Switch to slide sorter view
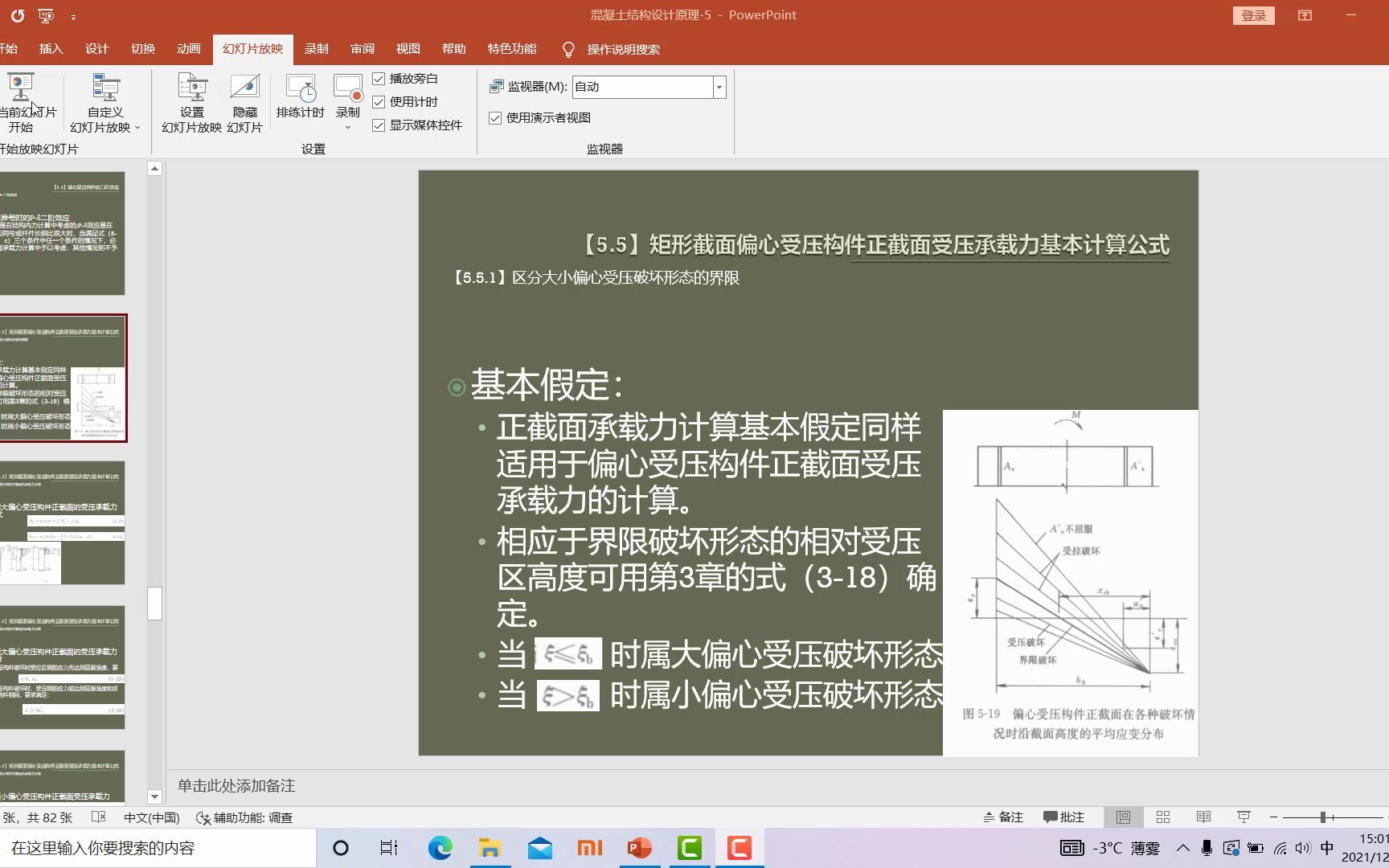This screenshot has height=868, width=1389. tap(1162, 817)
